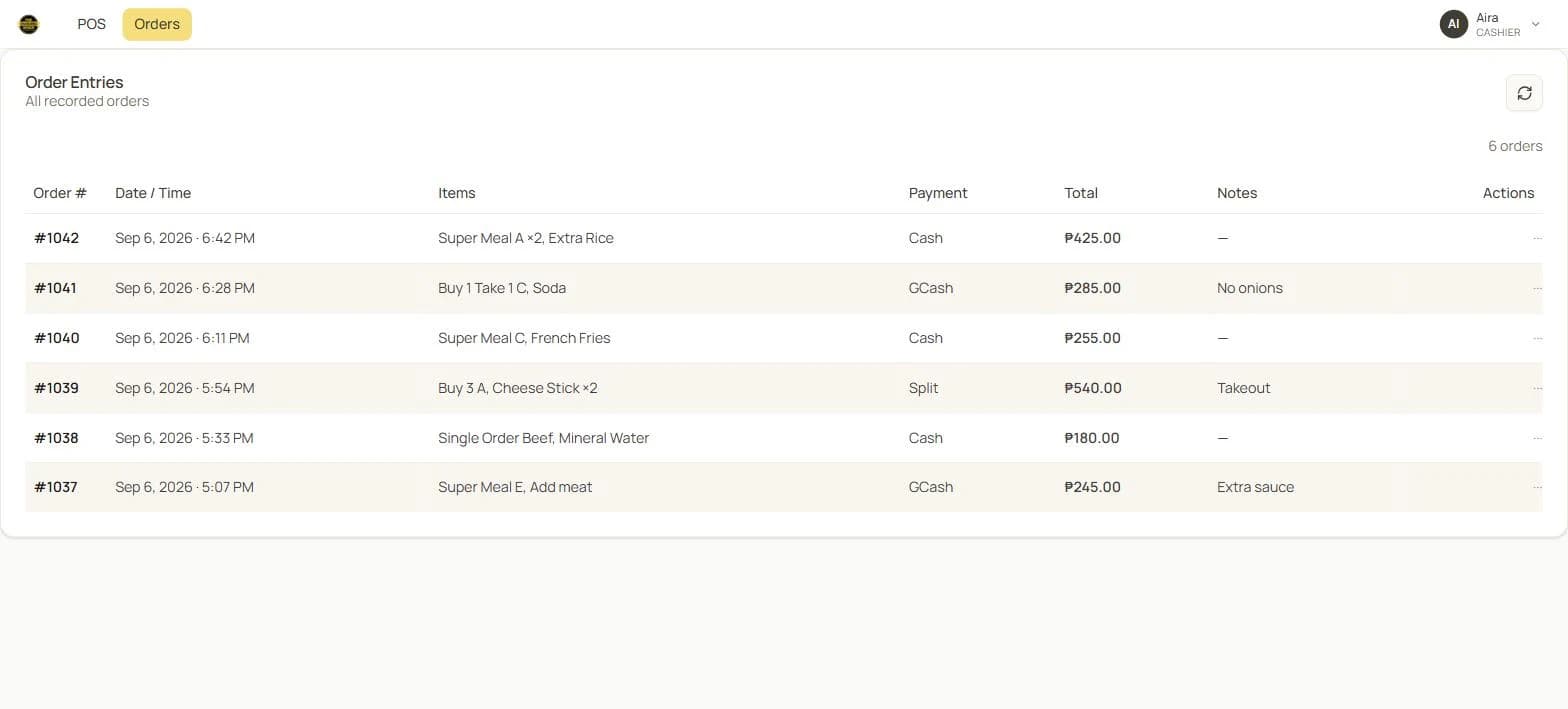Click items 'Buy 3 A, Cheese Stick ×2'

coord(518,388)
